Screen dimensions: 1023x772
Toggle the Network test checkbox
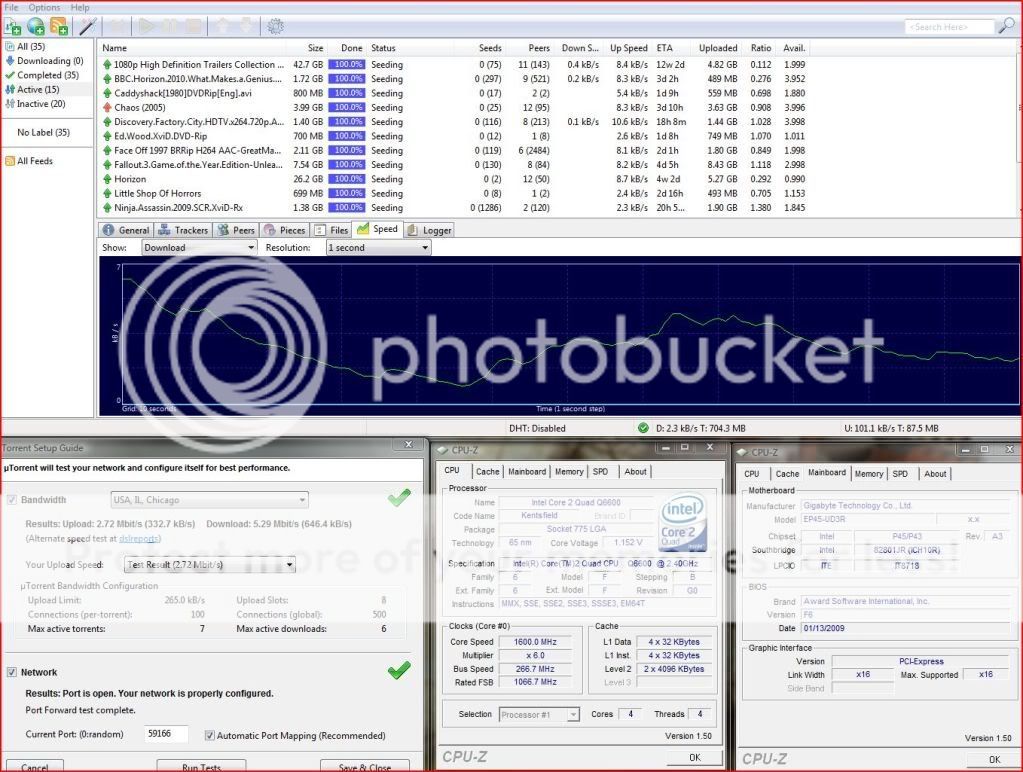pos(12,672)
